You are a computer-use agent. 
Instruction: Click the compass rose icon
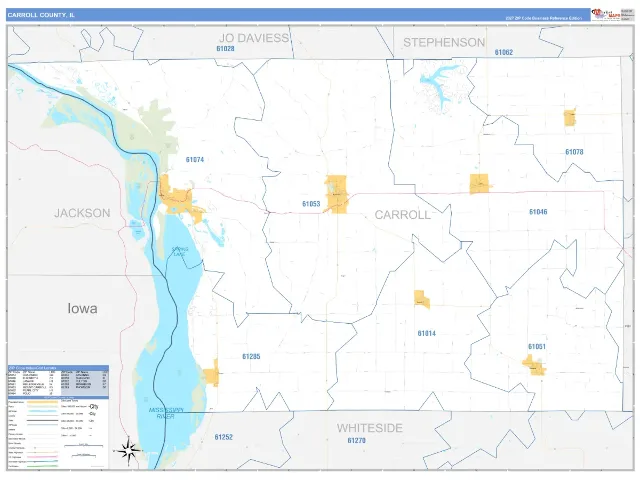129,451
